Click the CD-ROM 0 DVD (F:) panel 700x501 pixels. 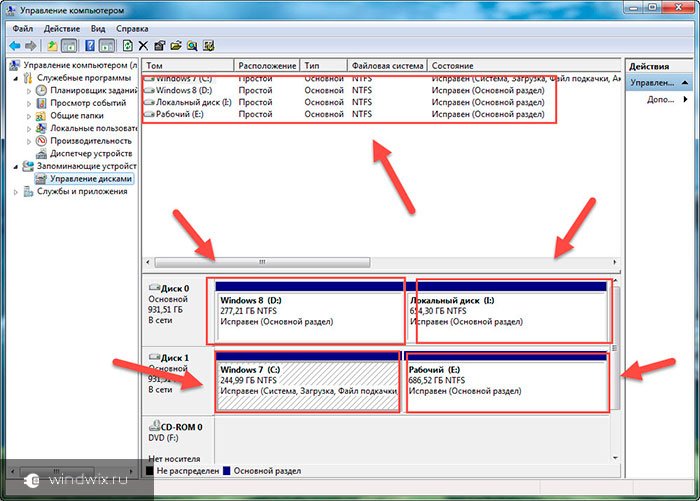click(x=177, y=440)
